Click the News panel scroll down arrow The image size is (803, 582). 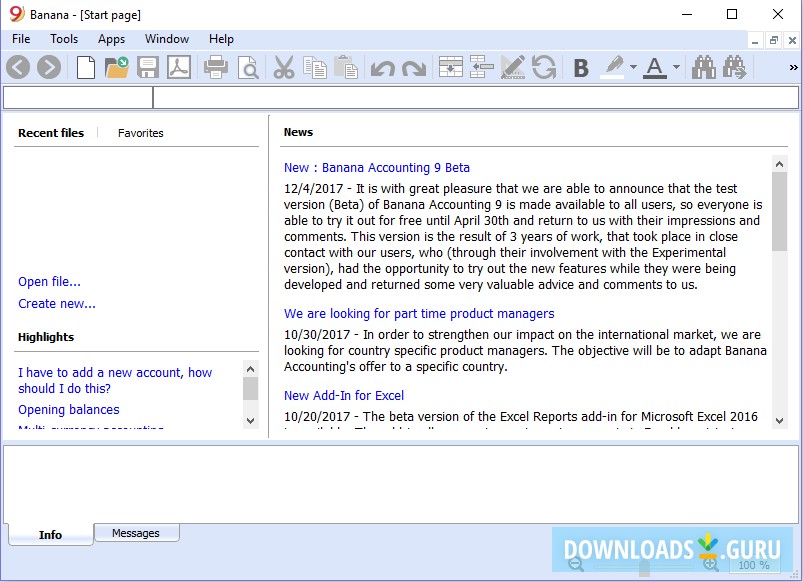(779, 421)
